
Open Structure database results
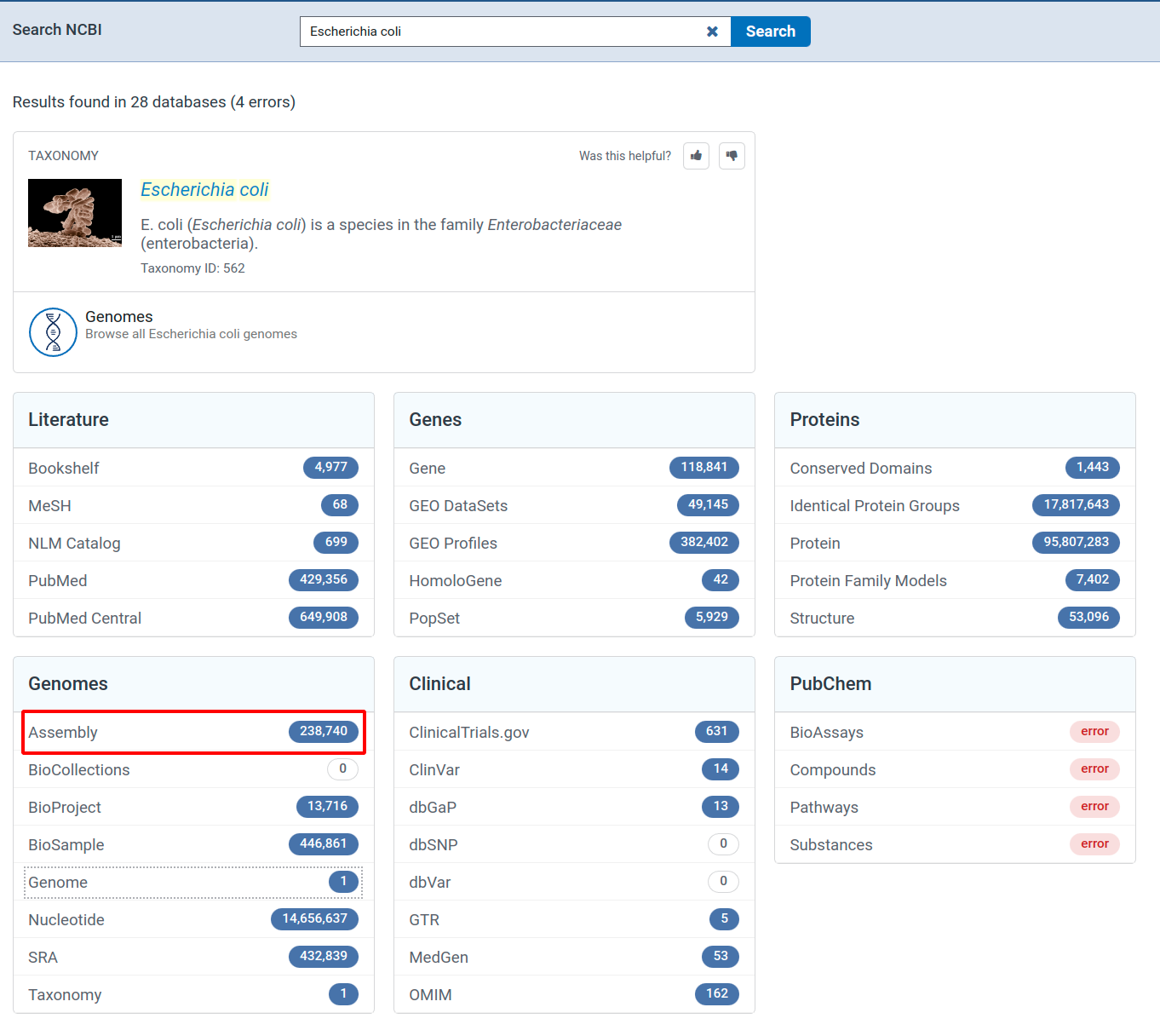point(955,618)
